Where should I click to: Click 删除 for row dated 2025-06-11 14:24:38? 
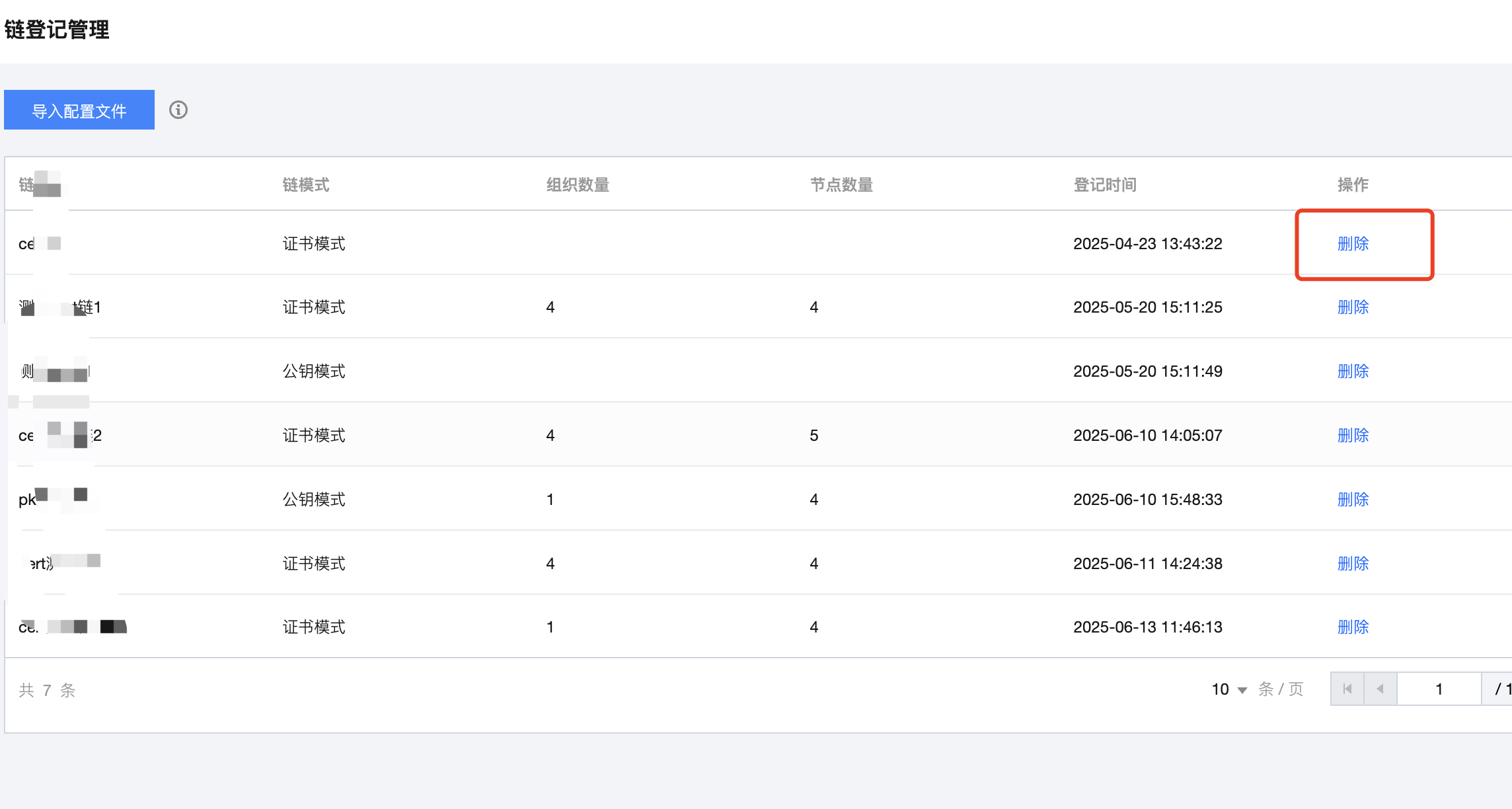[x=1353, y=564]
